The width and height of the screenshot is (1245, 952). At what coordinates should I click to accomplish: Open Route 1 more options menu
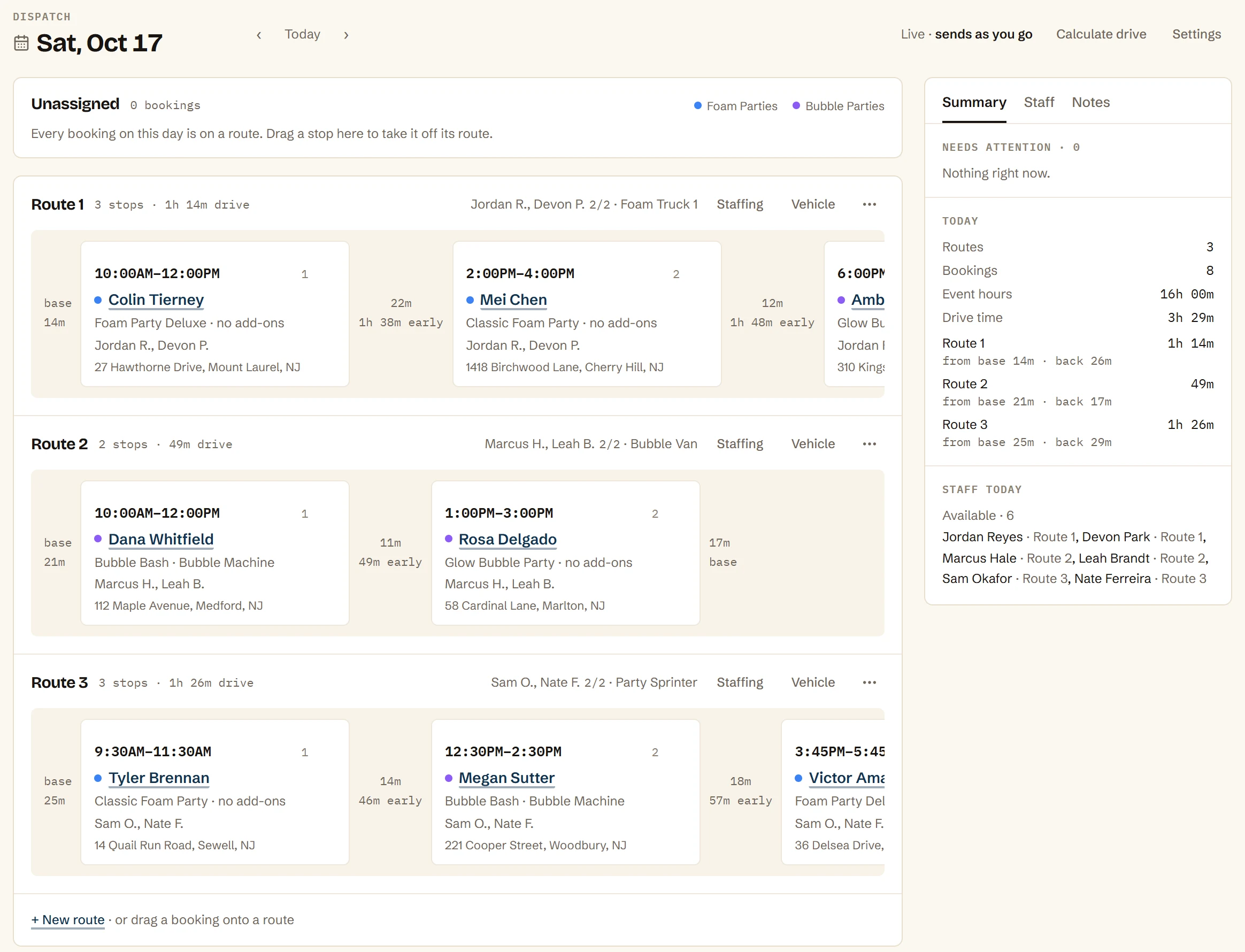click(869, 204)
